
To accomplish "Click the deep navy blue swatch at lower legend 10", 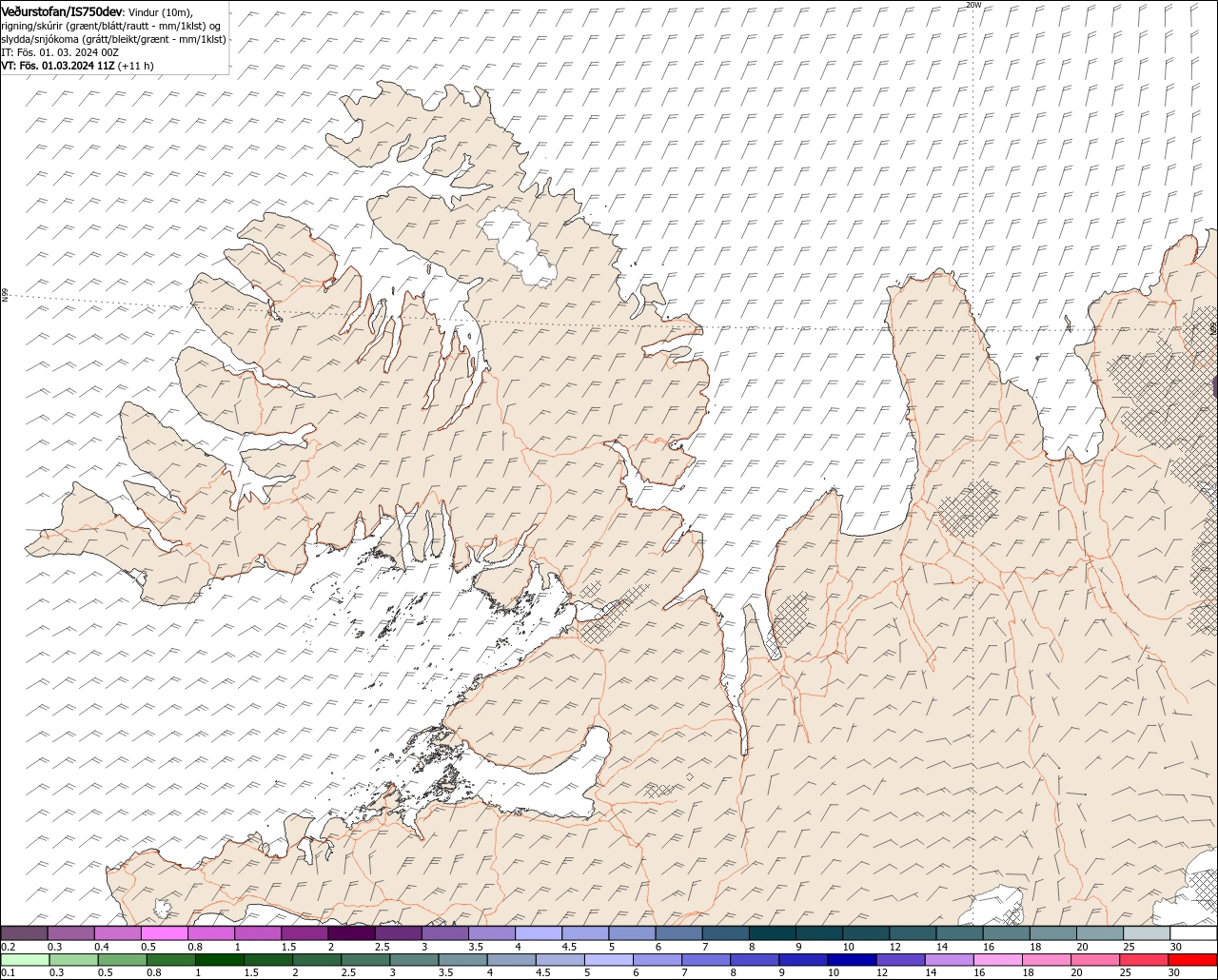I will coord(851,959).
